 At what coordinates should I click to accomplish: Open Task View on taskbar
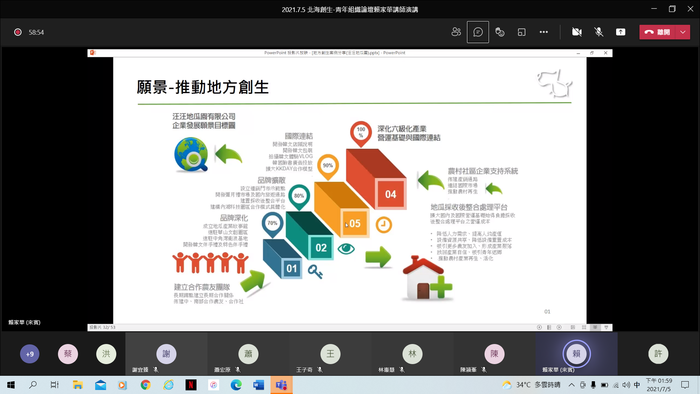point(54,385)
